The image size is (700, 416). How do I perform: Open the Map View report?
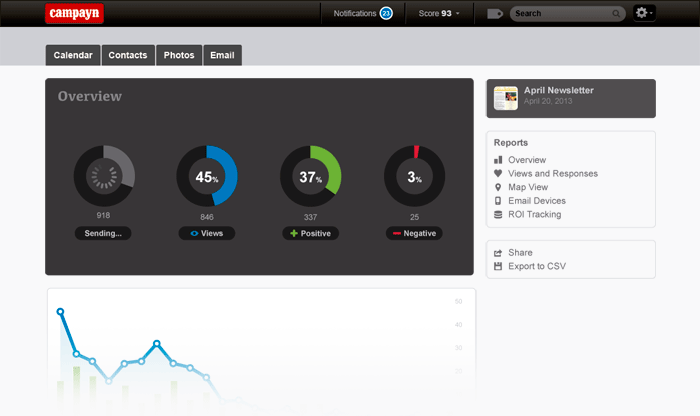pos(528,187)
